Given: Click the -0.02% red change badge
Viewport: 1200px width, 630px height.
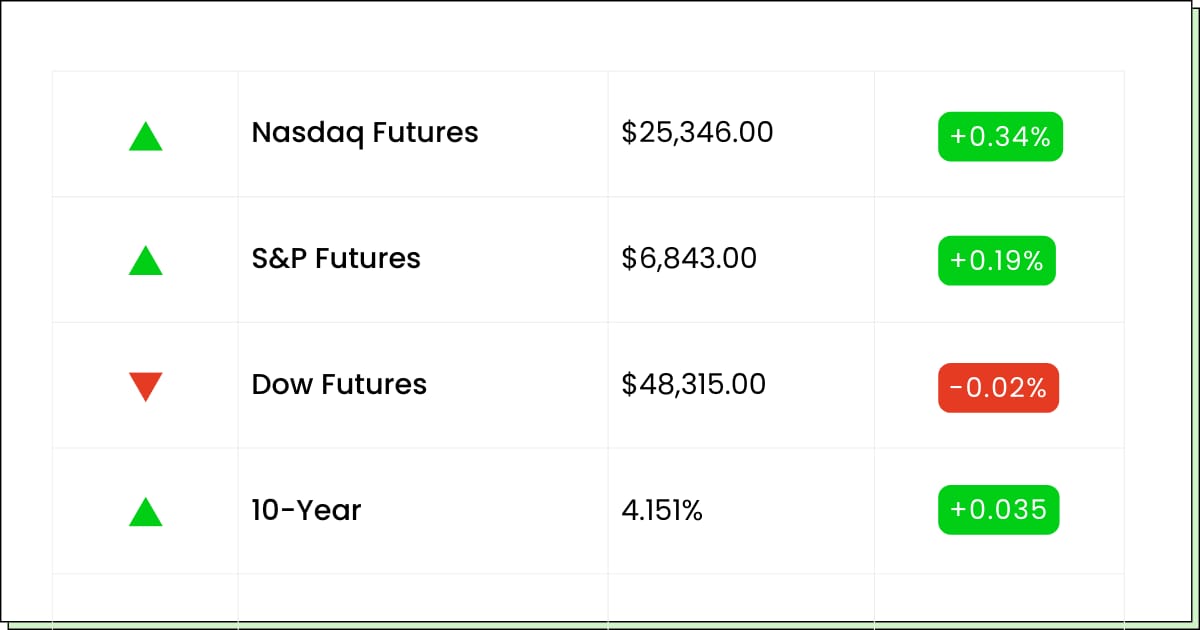Looking at the screenshot, I should click(x=998, y=388).
